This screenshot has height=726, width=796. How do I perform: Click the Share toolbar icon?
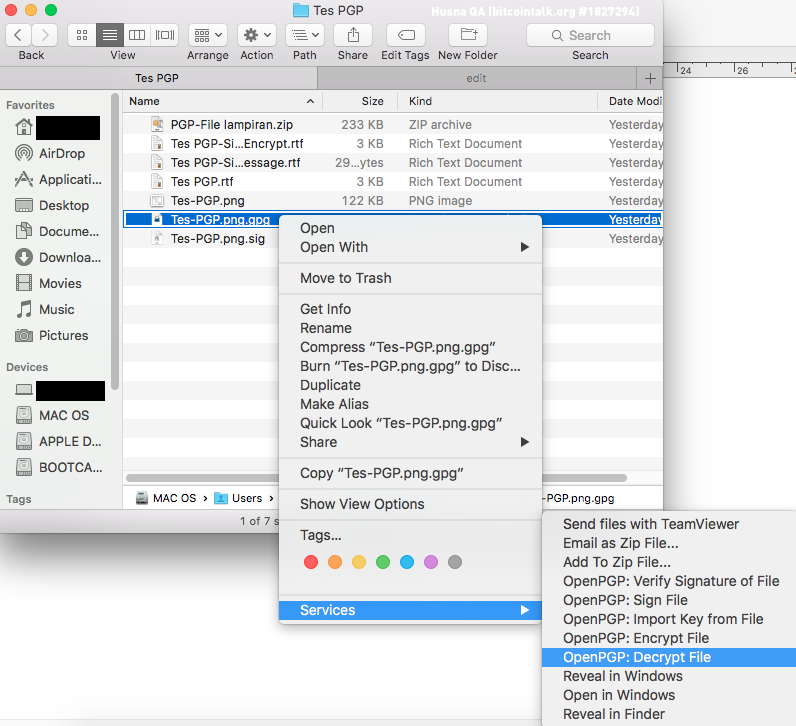click(353, 35)
